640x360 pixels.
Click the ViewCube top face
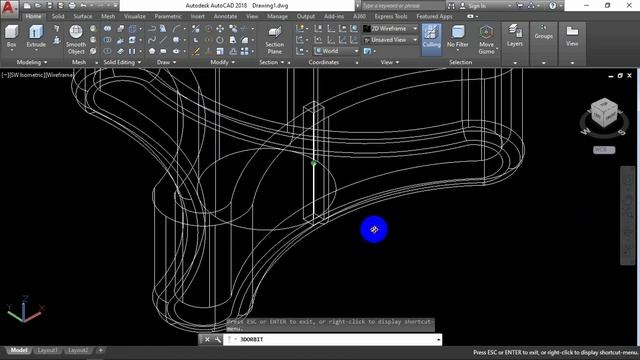[603, 105]
